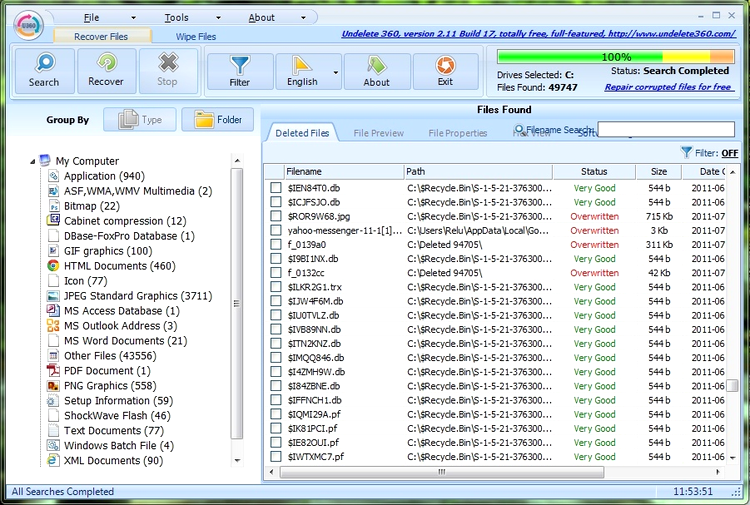Click the 100% search progress bar
The height and width of the screenshot is (505, 750).
tap(616, 57)
